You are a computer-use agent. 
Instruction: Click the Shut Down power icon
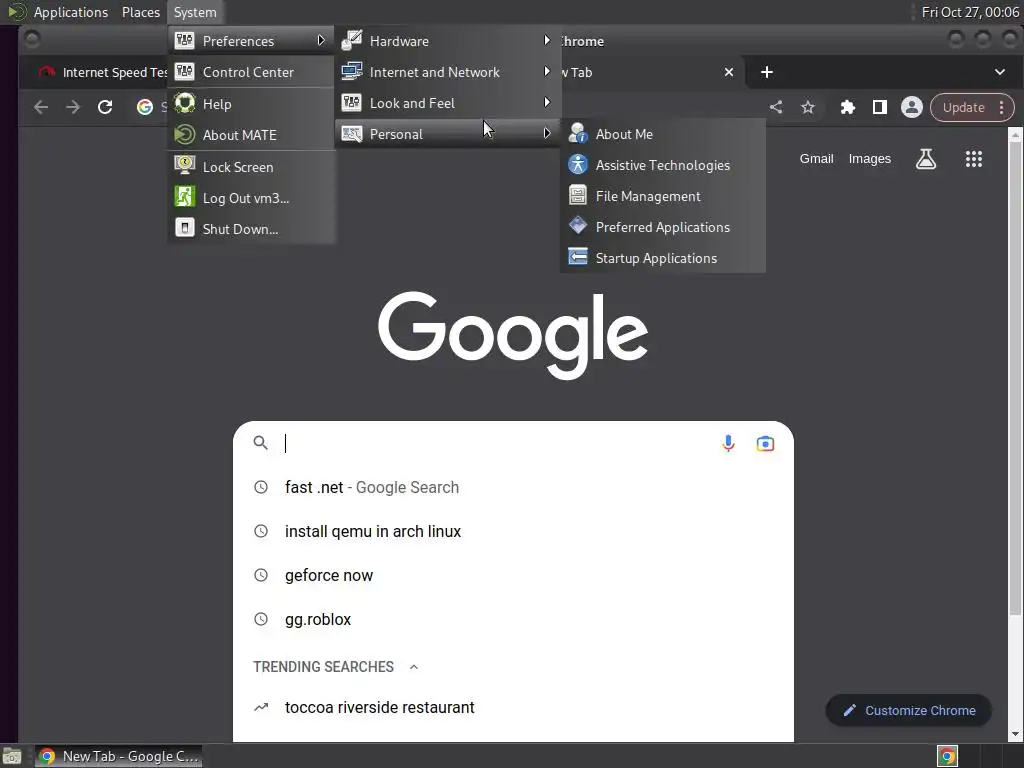click(185, 228)
